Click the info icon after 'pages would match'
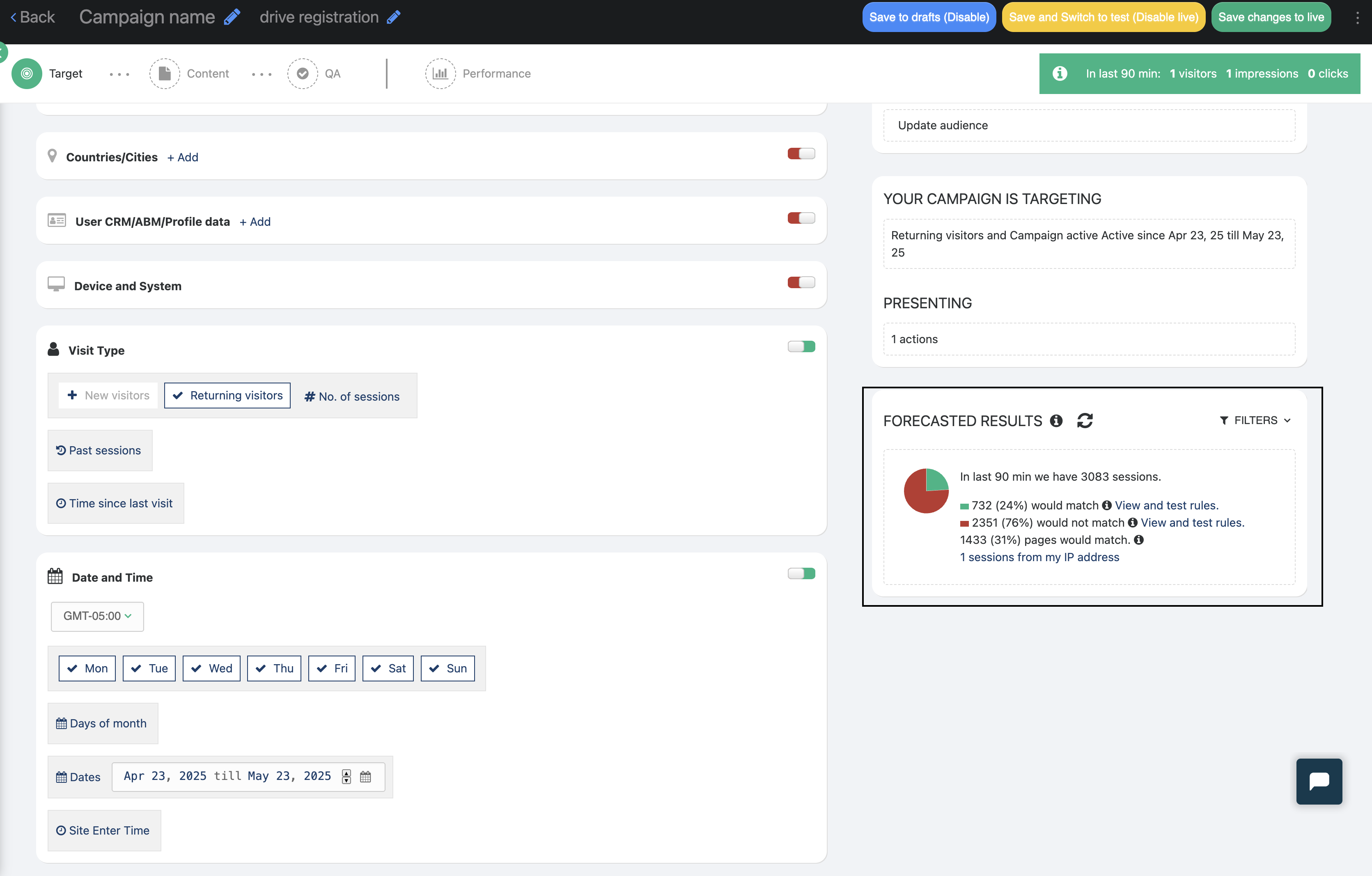This screenshot has width=1372, height=876. tap(1138, 539)
